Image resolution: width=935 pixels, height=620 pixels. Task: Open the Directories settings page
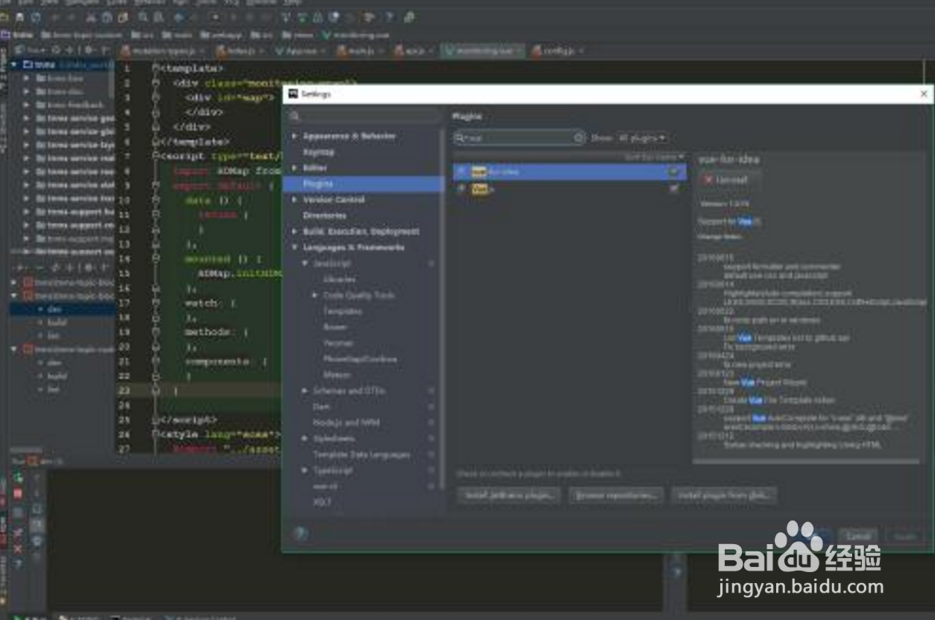[324, 215]
